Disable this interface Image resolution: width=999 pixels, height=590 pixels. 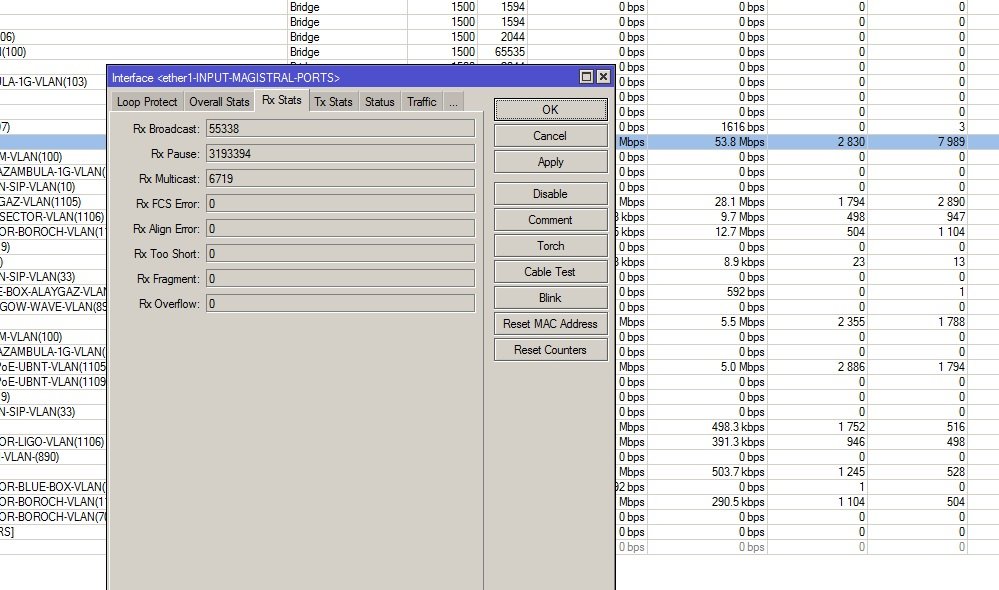(550, 194)
